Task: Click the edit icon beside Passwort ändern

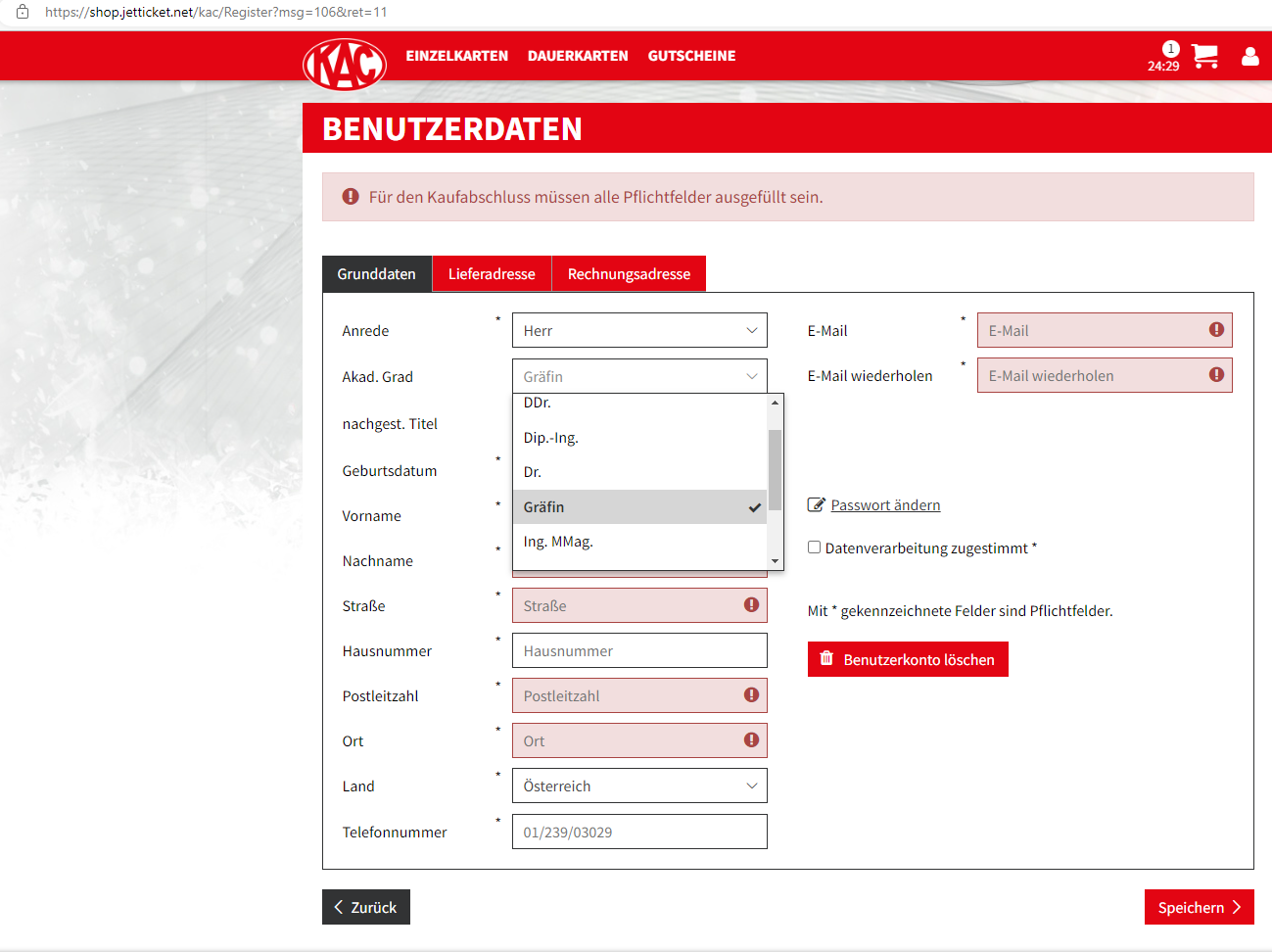Action: point(816,505)
